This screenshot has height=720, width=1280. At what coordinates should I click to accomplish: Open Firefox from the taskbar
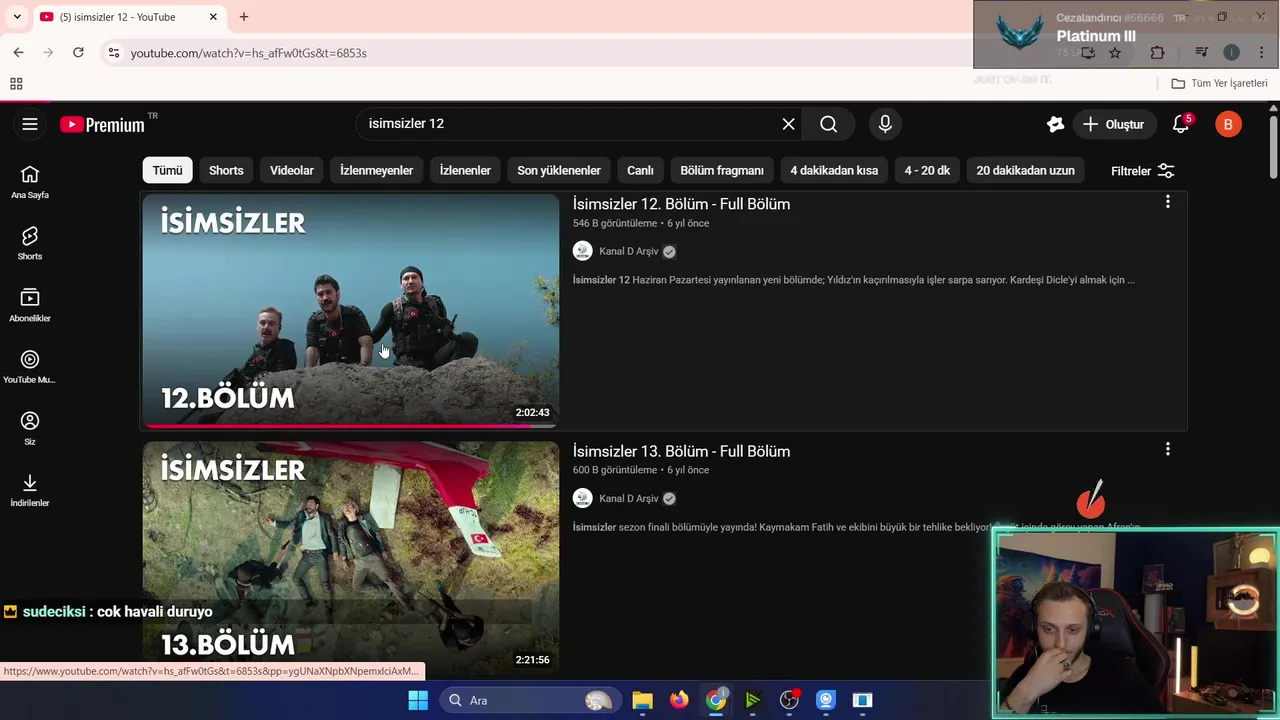point(679,700)
